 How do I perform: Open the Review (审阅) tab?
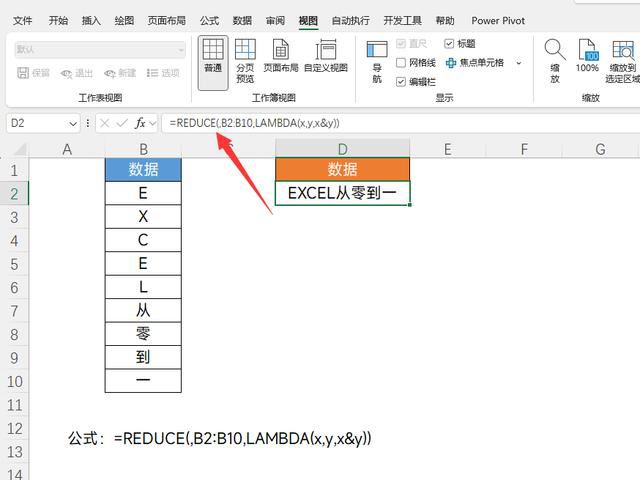click(x=275, y=20)
